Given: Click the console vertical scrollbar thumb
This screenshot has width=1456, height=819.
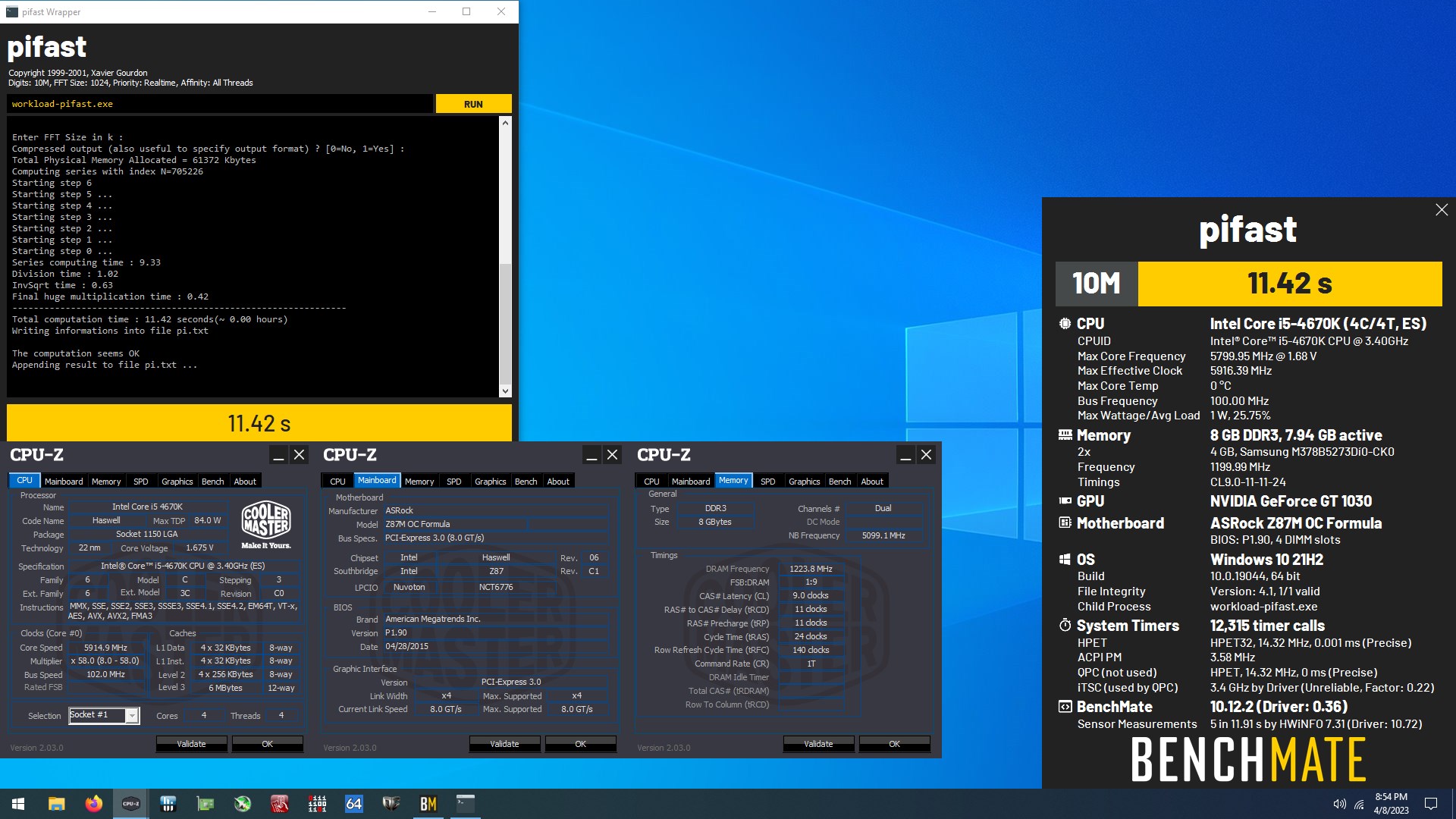Looking at the screenshot, I should pos(505,324).
